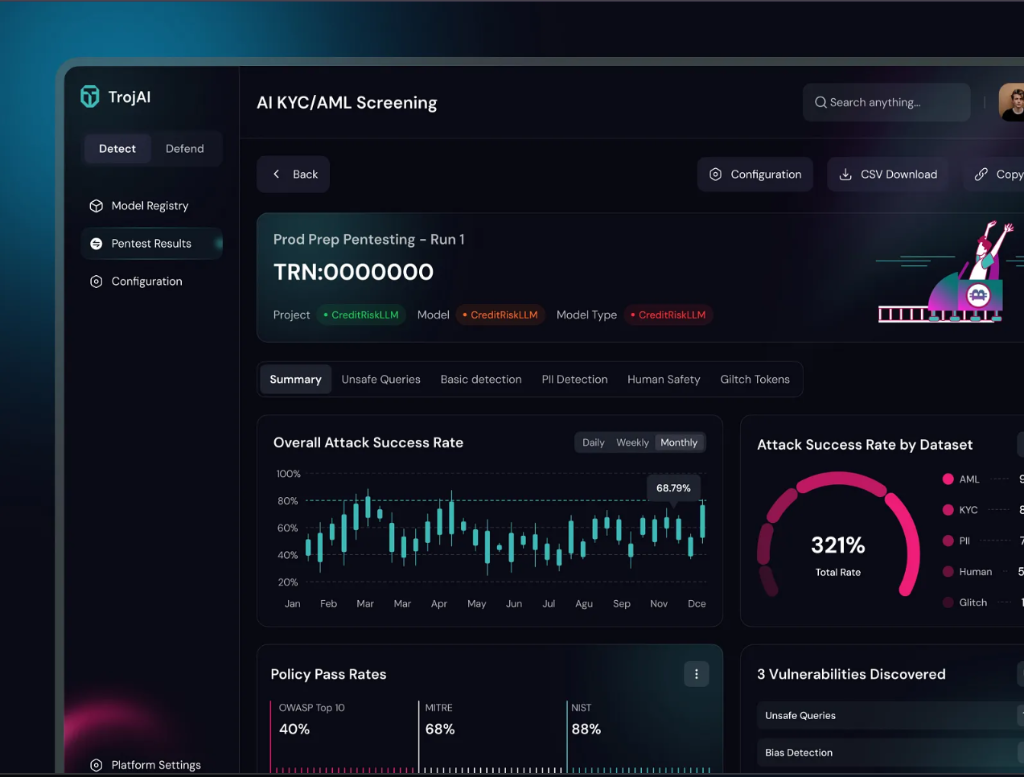Click the OWASP Top 10 40% value
Screen dimensions: 1024x777
[295, 729]
